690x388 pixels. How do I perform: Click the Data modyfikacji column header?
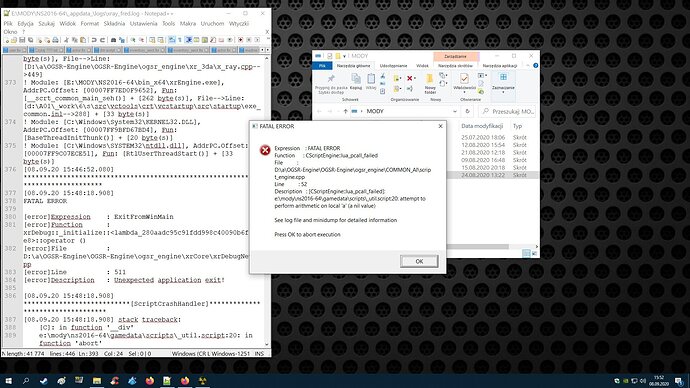click(482, 126)
